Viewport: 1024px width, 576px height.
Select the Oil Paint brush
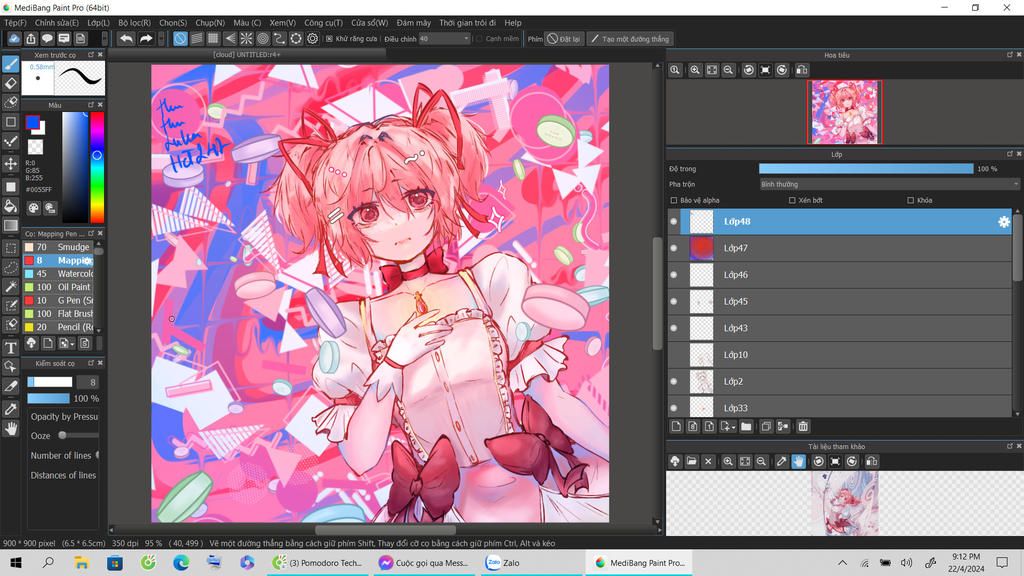tap(59, 287)
